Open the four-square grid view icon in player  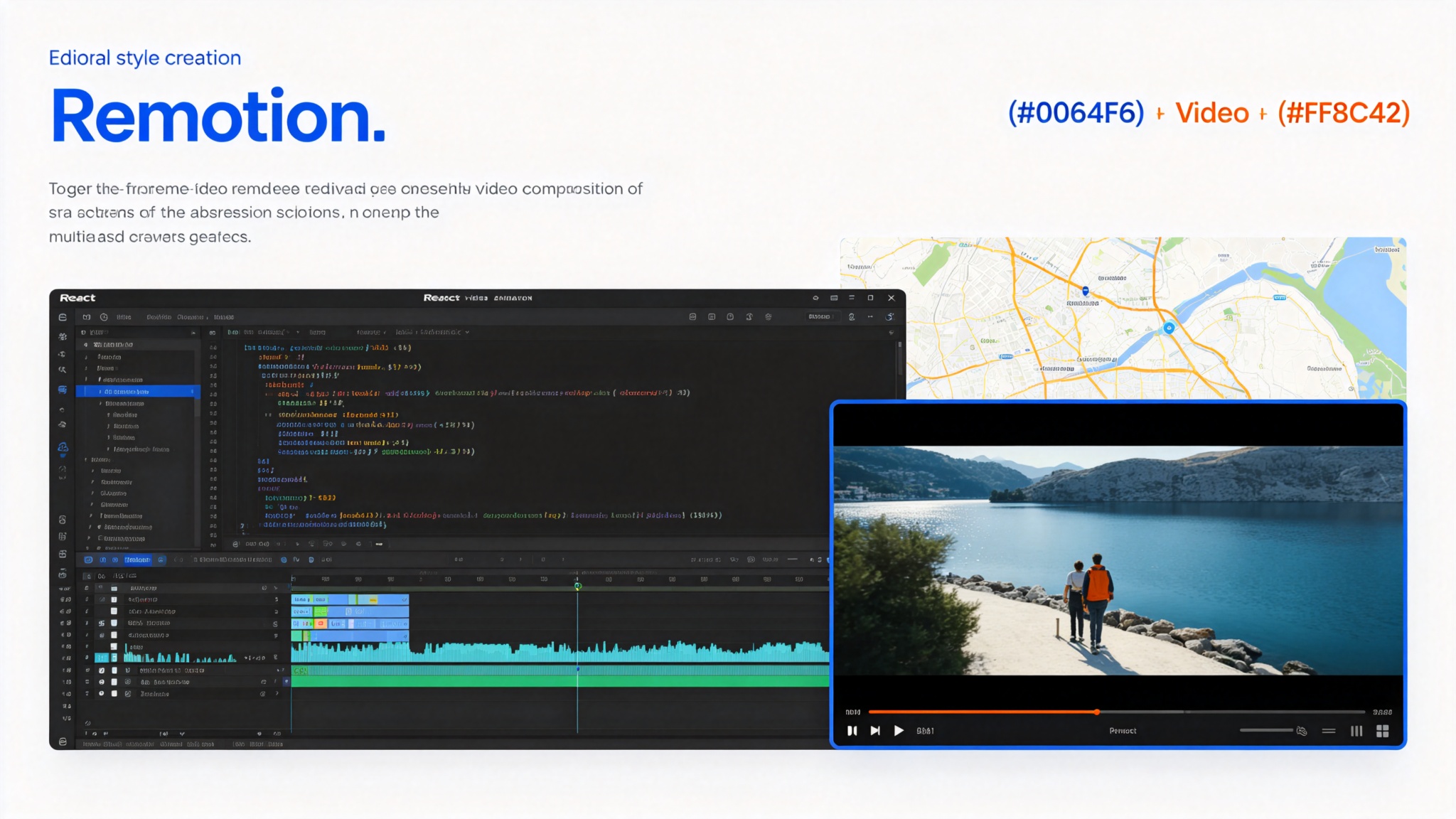pos(1383,731)
